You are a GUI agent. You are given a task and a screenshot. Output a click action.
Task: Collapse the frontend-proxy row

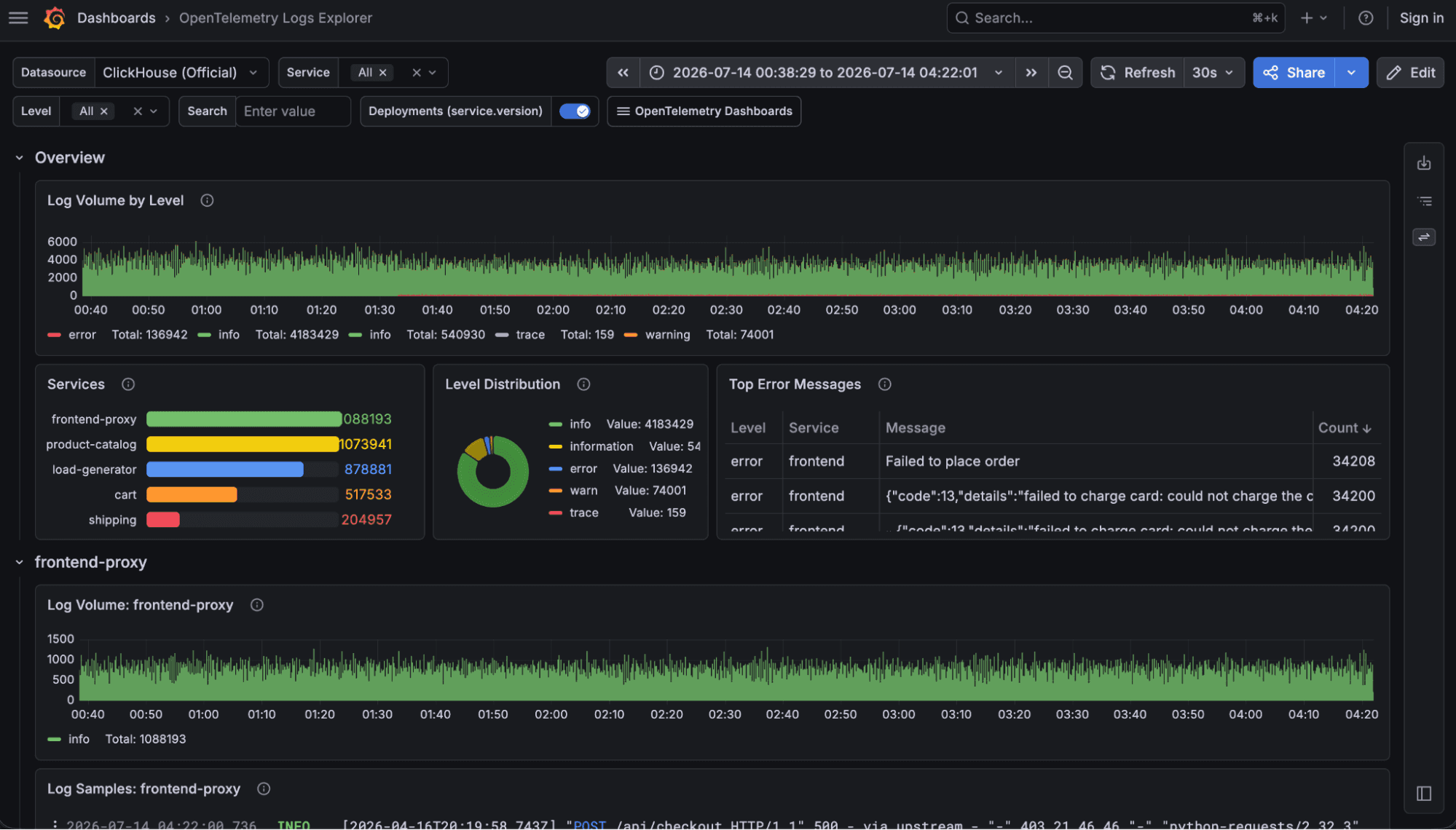pos(20,562)
